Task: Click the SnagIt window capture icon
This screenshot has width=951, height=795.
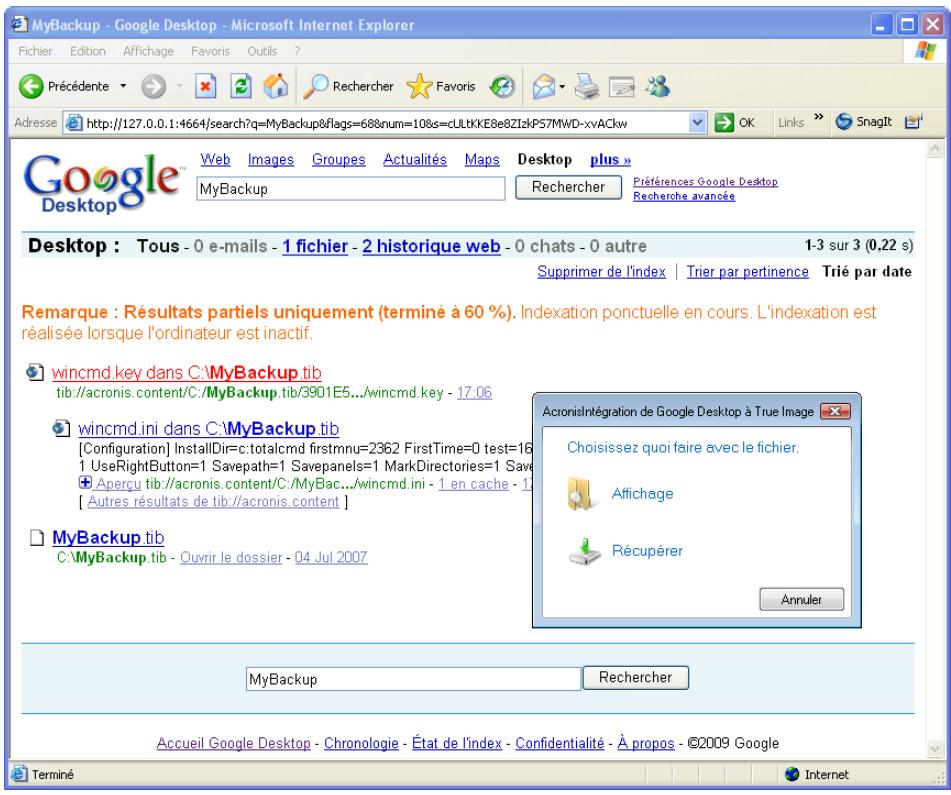Action: coord(913,122)
